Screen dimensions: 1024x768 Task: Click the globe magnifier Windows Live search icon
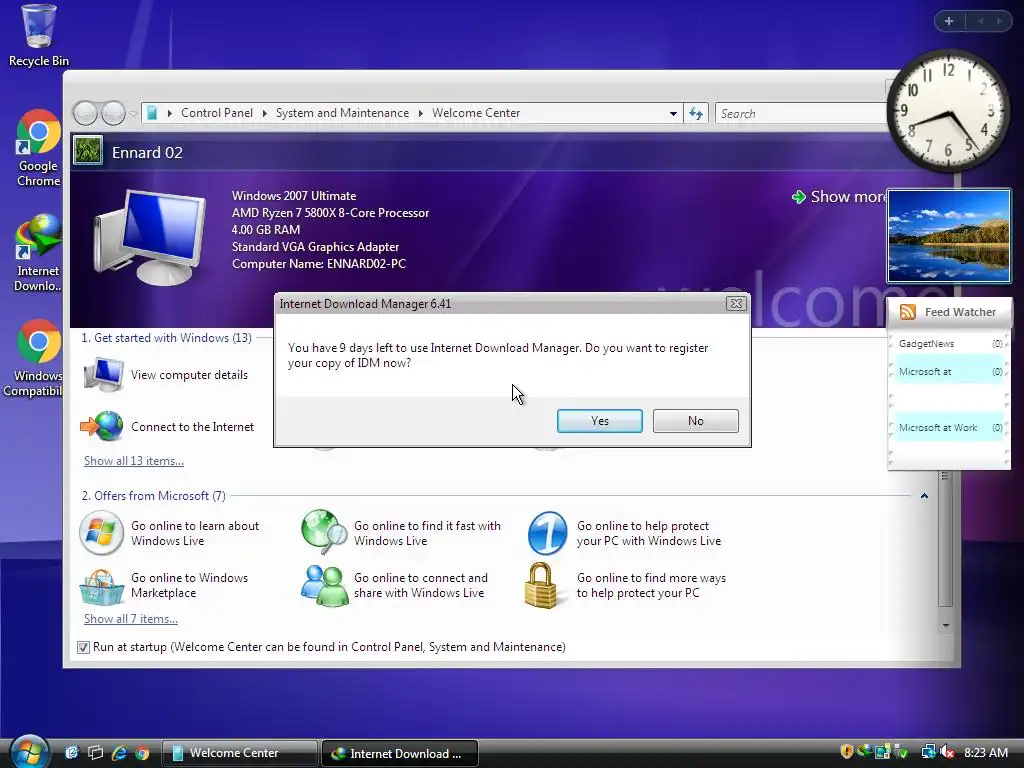324,532
